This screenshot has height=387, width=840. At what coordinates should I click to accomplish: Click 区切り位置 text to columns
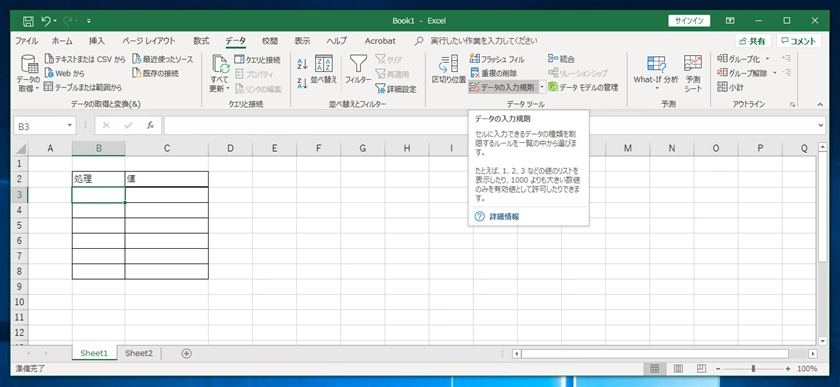[448, 70]
